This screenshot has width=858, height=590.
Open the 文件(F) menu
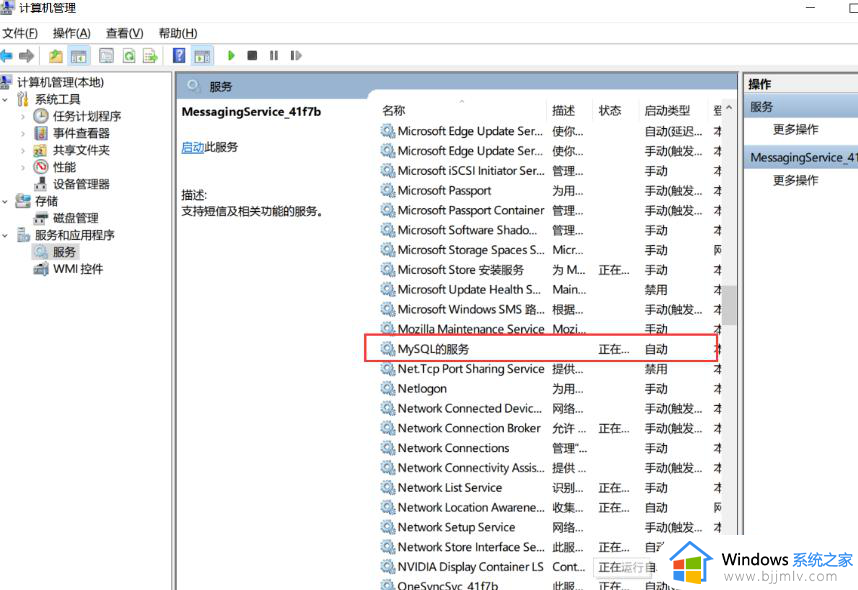pos(20,33)
